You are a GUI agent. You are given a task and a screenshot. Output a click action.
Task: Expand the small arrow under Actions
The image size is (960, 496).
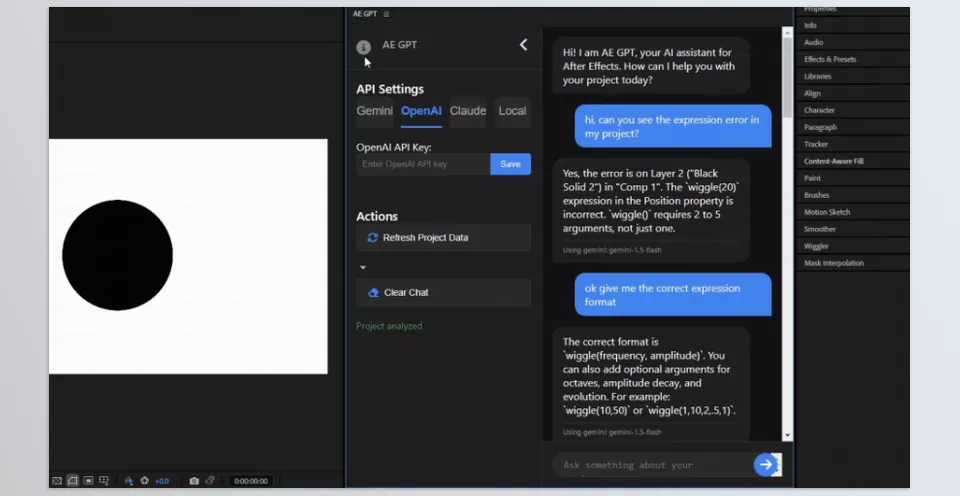(363, 268)
